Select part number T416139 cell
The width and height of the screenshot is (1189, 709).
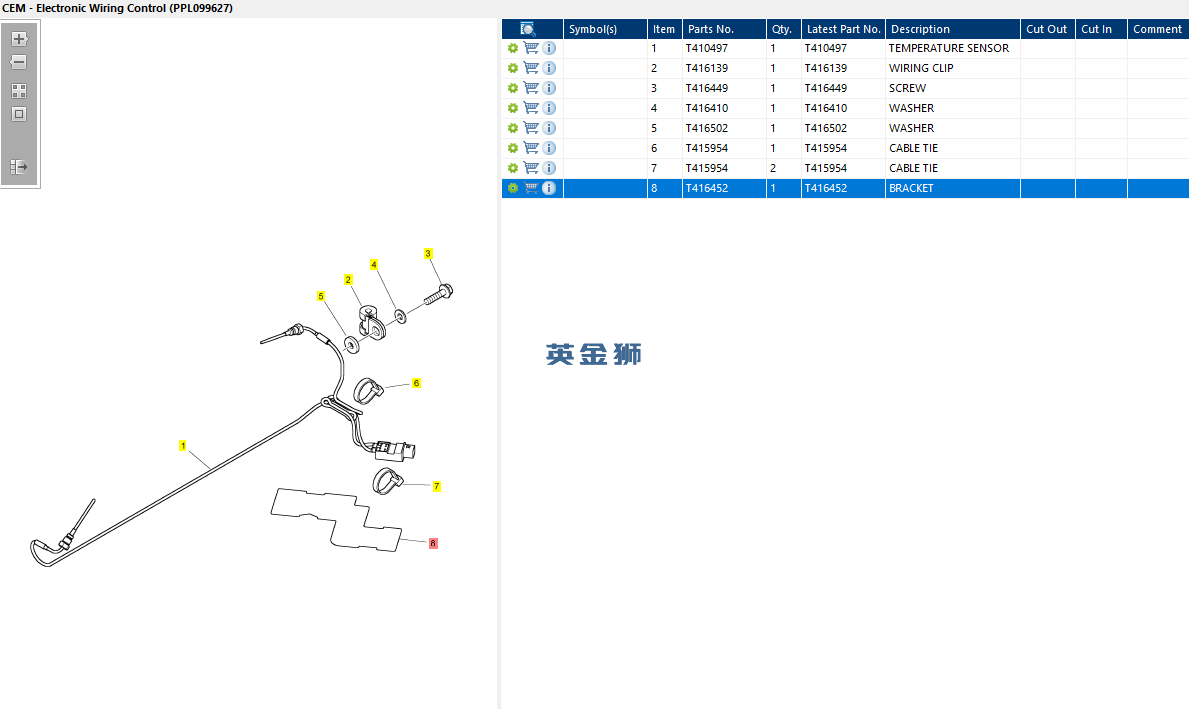[x=724, y=67]
